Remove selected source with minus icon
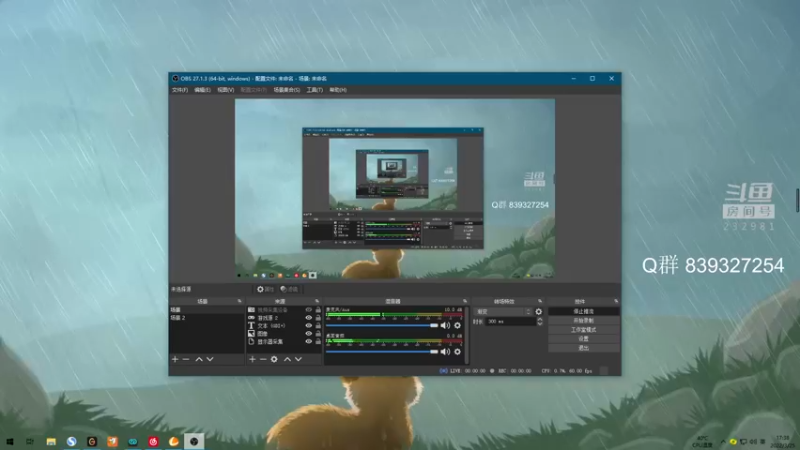This screenshot has height=450, width=800. coord(263,360)
